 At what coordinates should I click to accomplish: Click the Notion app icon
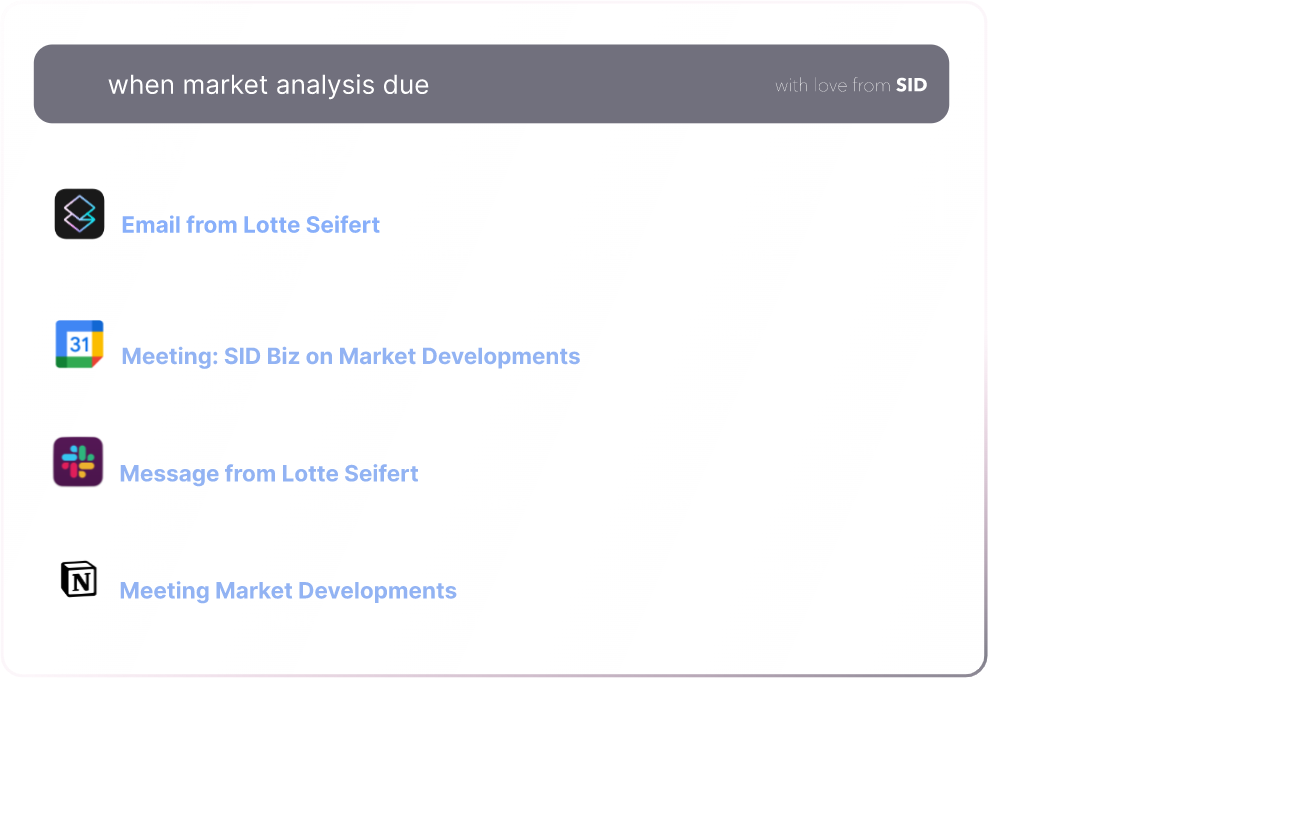(x=79, y=579)
